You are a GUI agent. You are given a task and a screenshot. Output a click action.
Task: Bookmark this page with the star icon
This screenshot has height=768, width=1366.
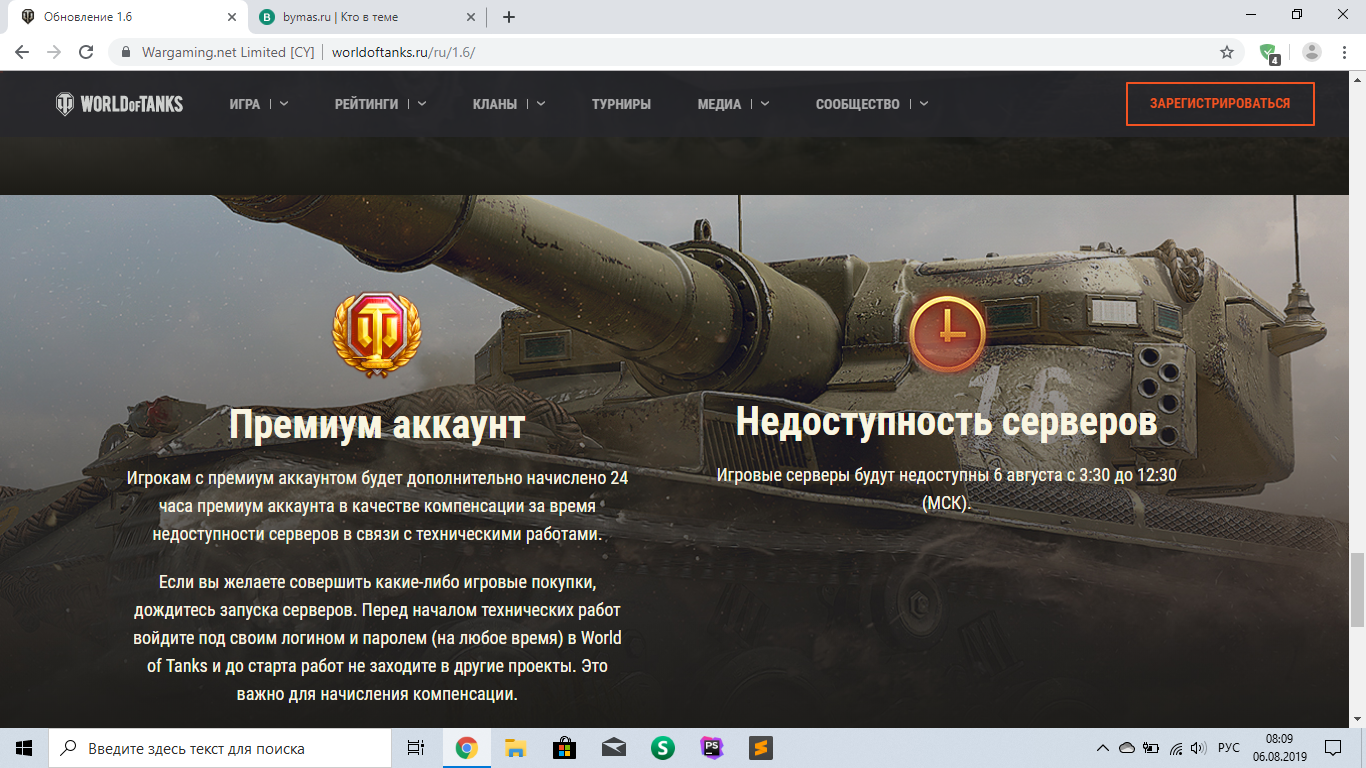click(1227, 52)
